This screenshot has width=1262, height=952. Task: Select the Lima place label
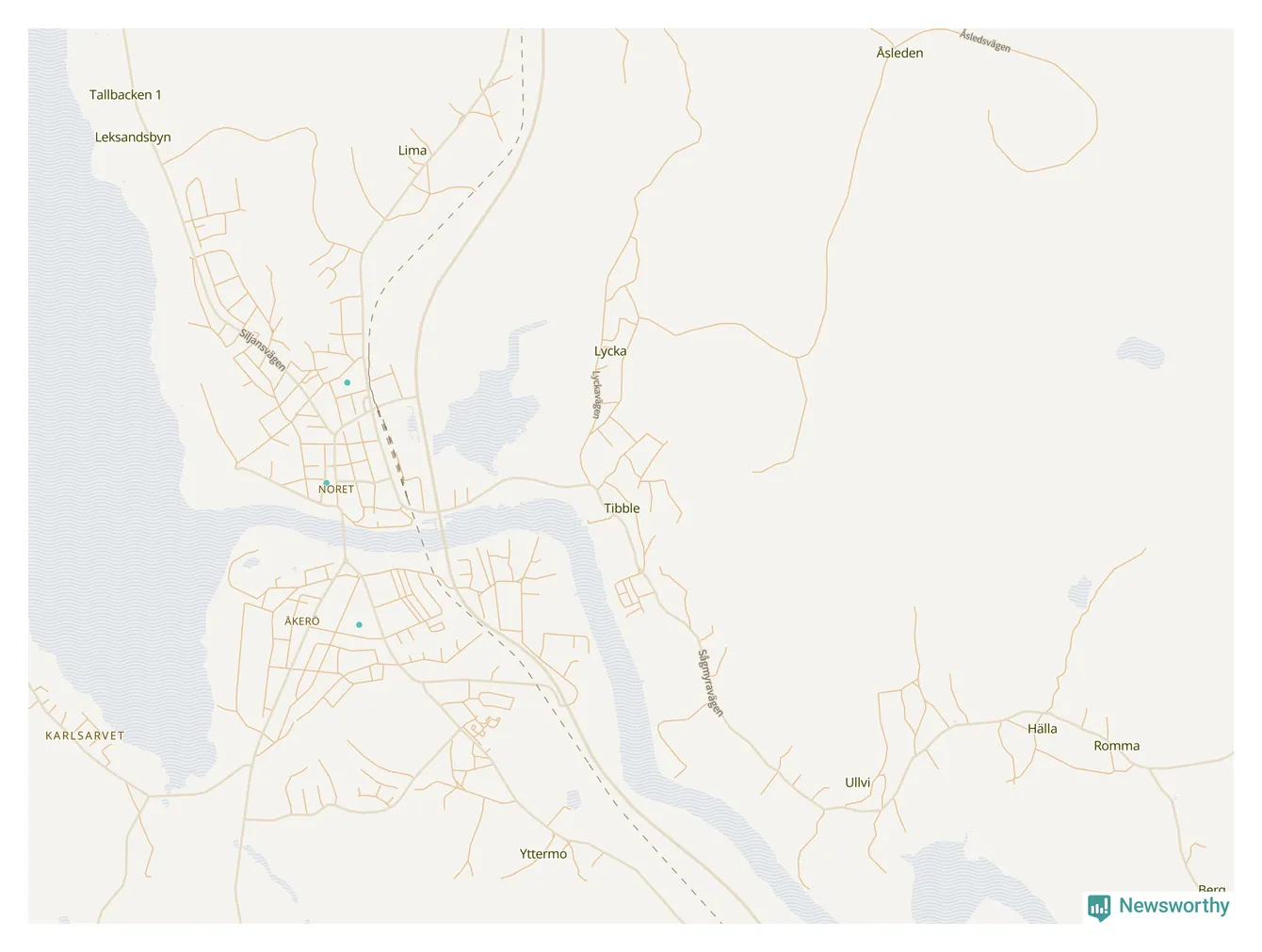coord(413,150)
